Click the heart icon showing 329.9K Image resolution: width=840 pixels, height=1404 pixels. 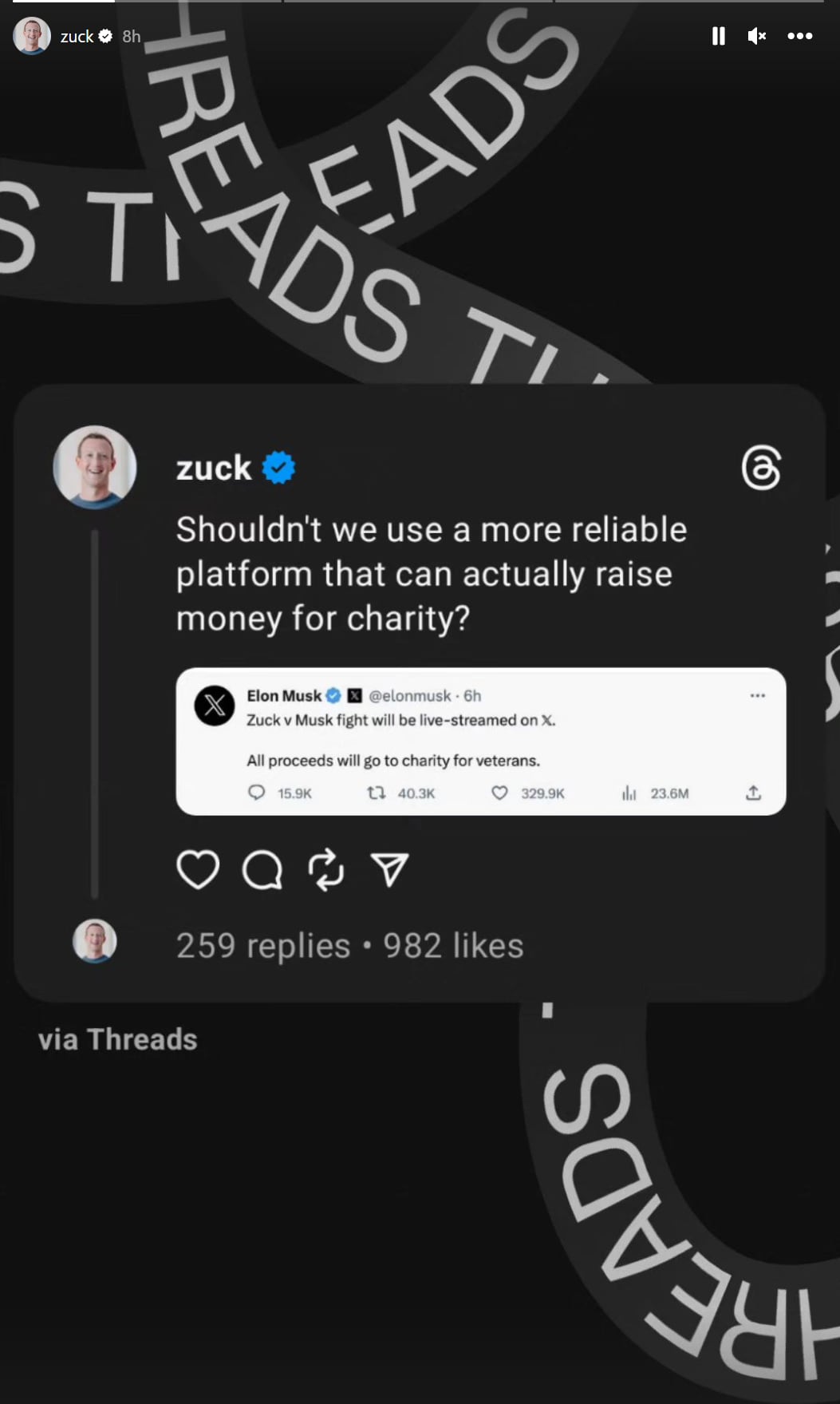click(x=499, y=793)
